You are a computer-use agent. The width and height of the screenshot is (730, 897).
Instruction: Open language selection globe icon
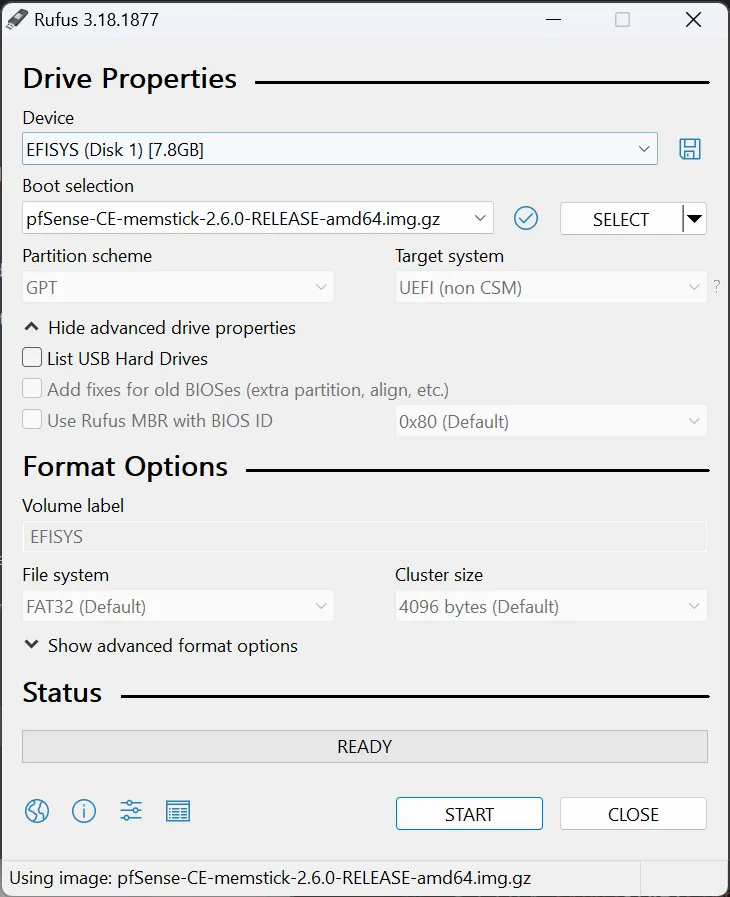tap(37, 811)
